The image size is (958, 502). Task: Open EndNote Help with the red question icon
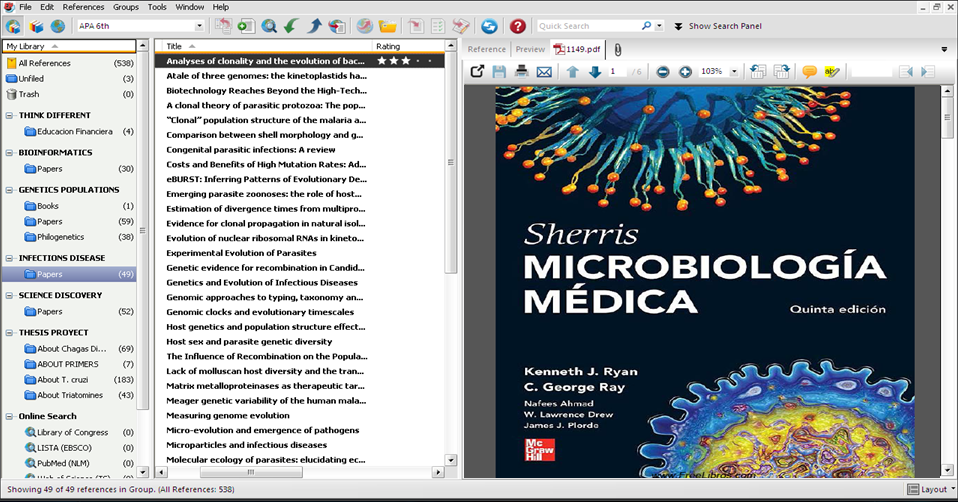tap(517, 26)
